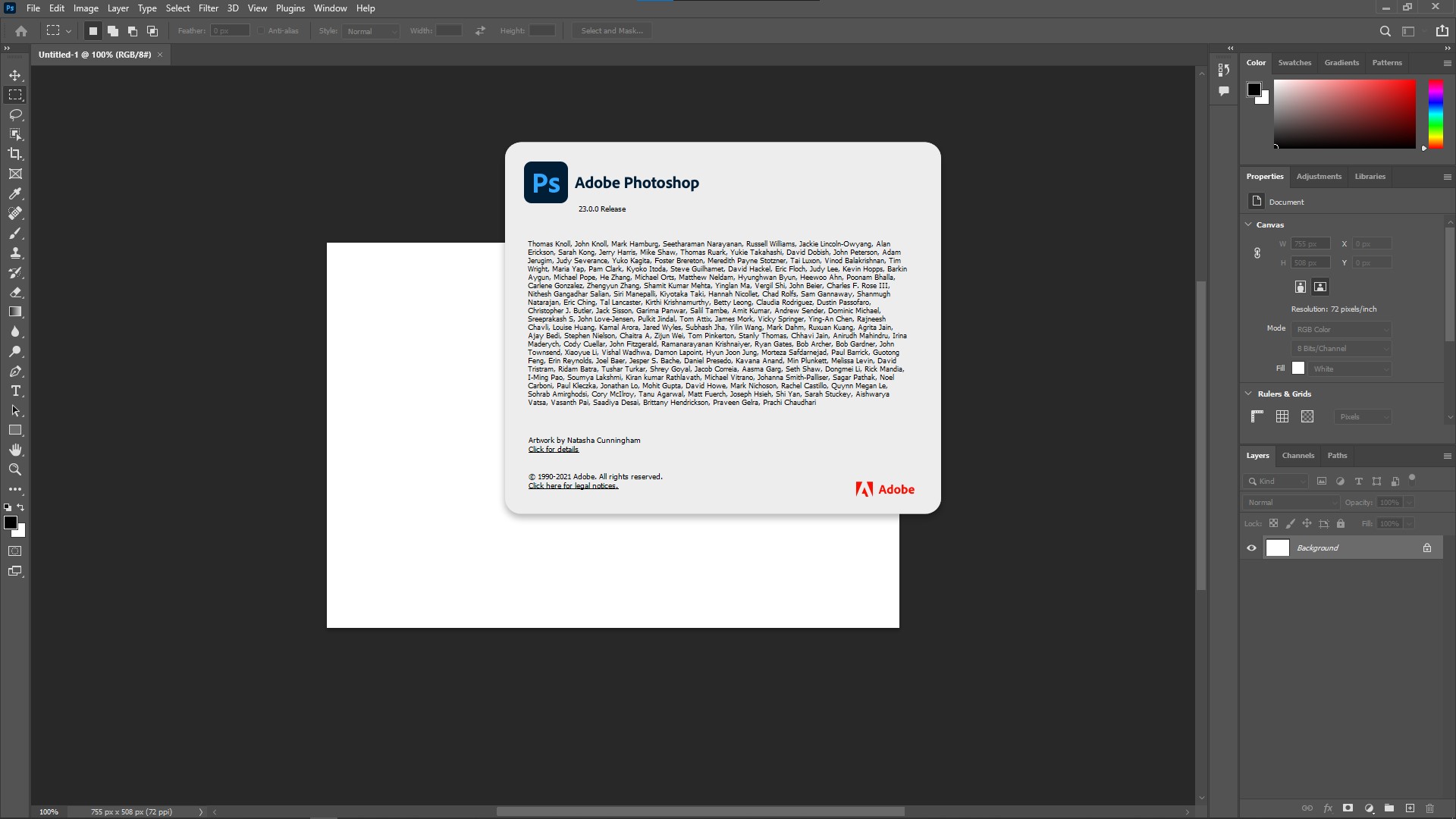The image size is (1456, 819).
Task: Select the Move tool
Action: pos(15,75)
